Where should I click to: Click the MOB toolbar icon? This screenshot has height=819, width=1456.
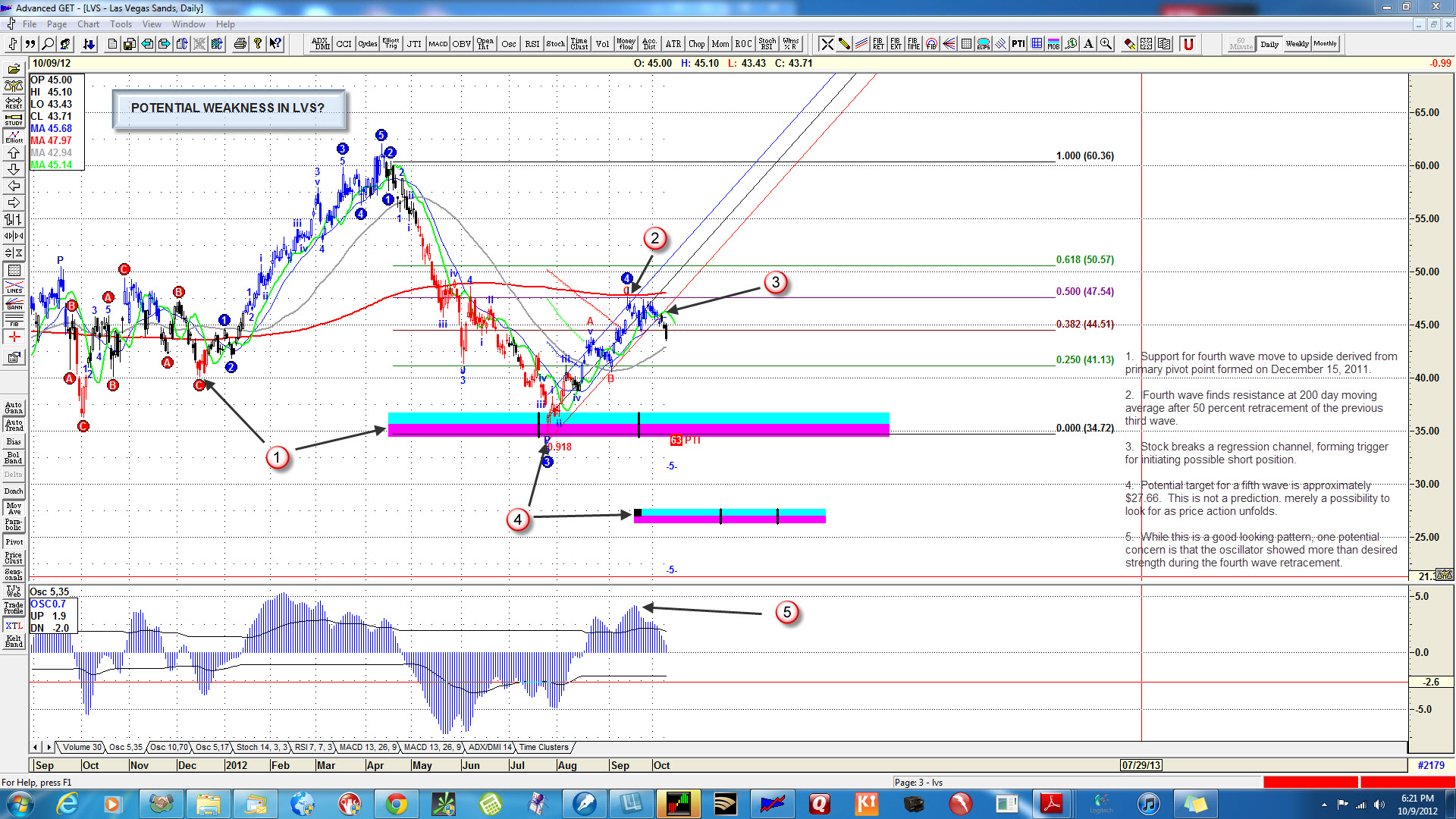coord(1053,44)
